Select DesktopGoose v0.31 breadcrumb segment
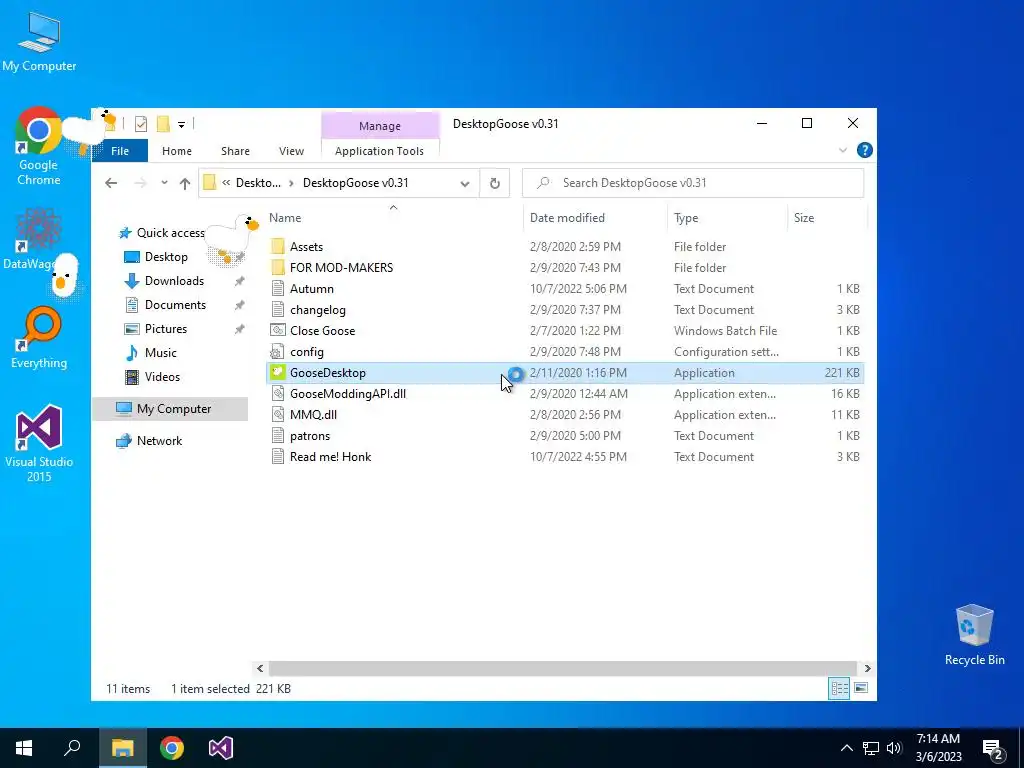The height and width of the screenshot is (768, 1024). pos(355,183)
